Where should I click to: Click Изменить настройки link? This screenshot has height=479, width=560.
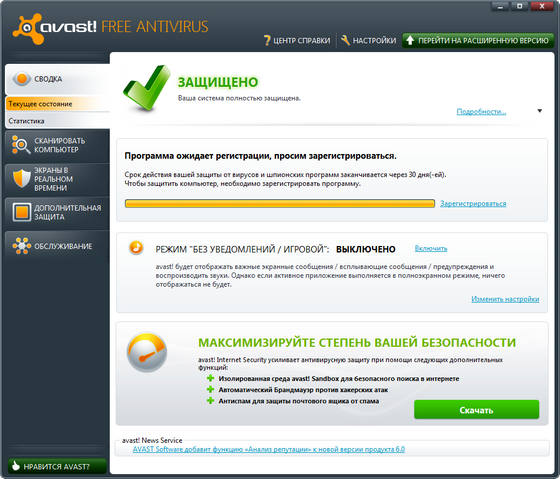pyautogui.click(x=505, y=299)
